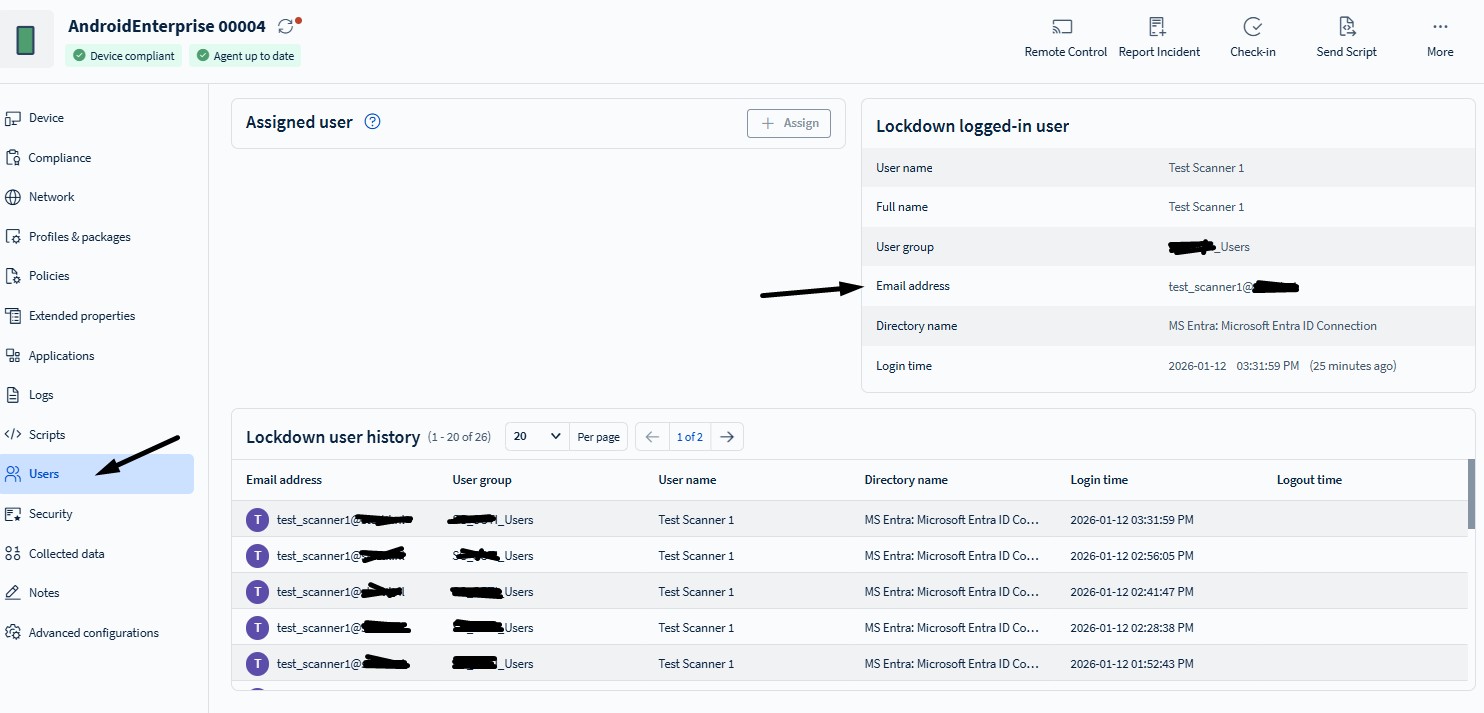The width and height of the screenshot is (1484, 713).
Task: Open the Security sidebar item
Action: pyautogui.click(x=50, y=514)
